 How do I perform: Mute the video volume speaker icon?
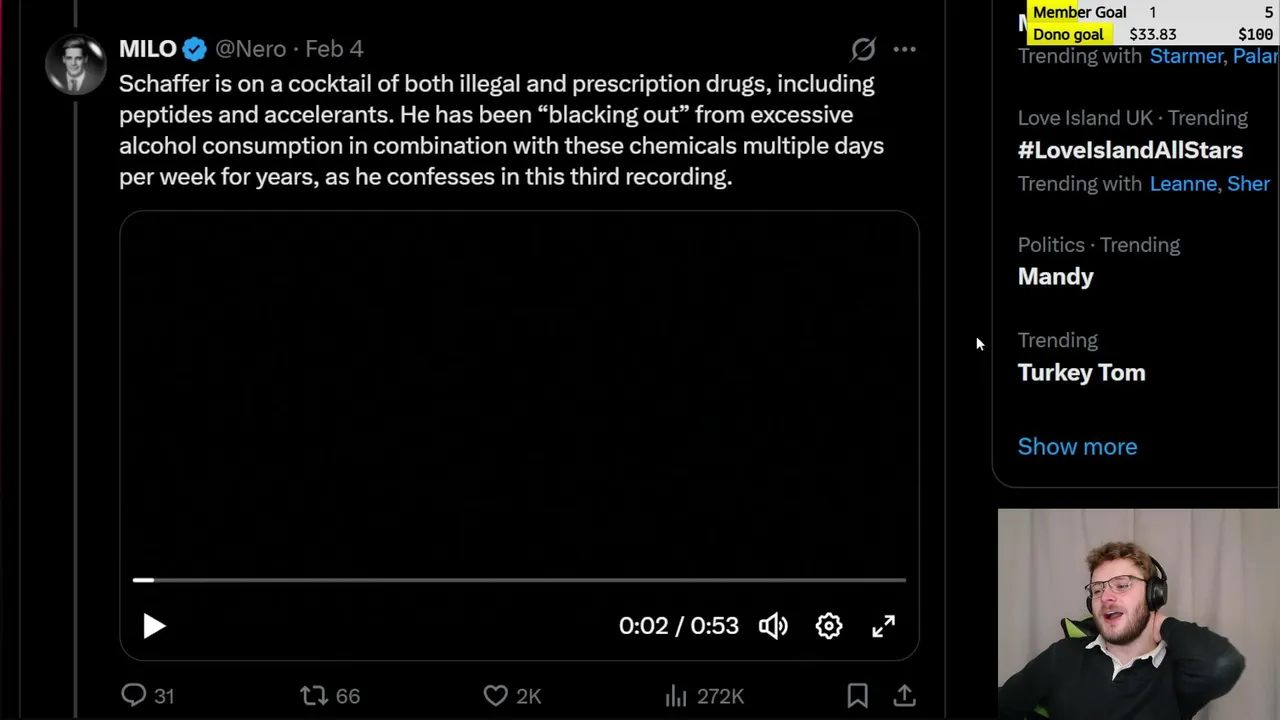773,626
